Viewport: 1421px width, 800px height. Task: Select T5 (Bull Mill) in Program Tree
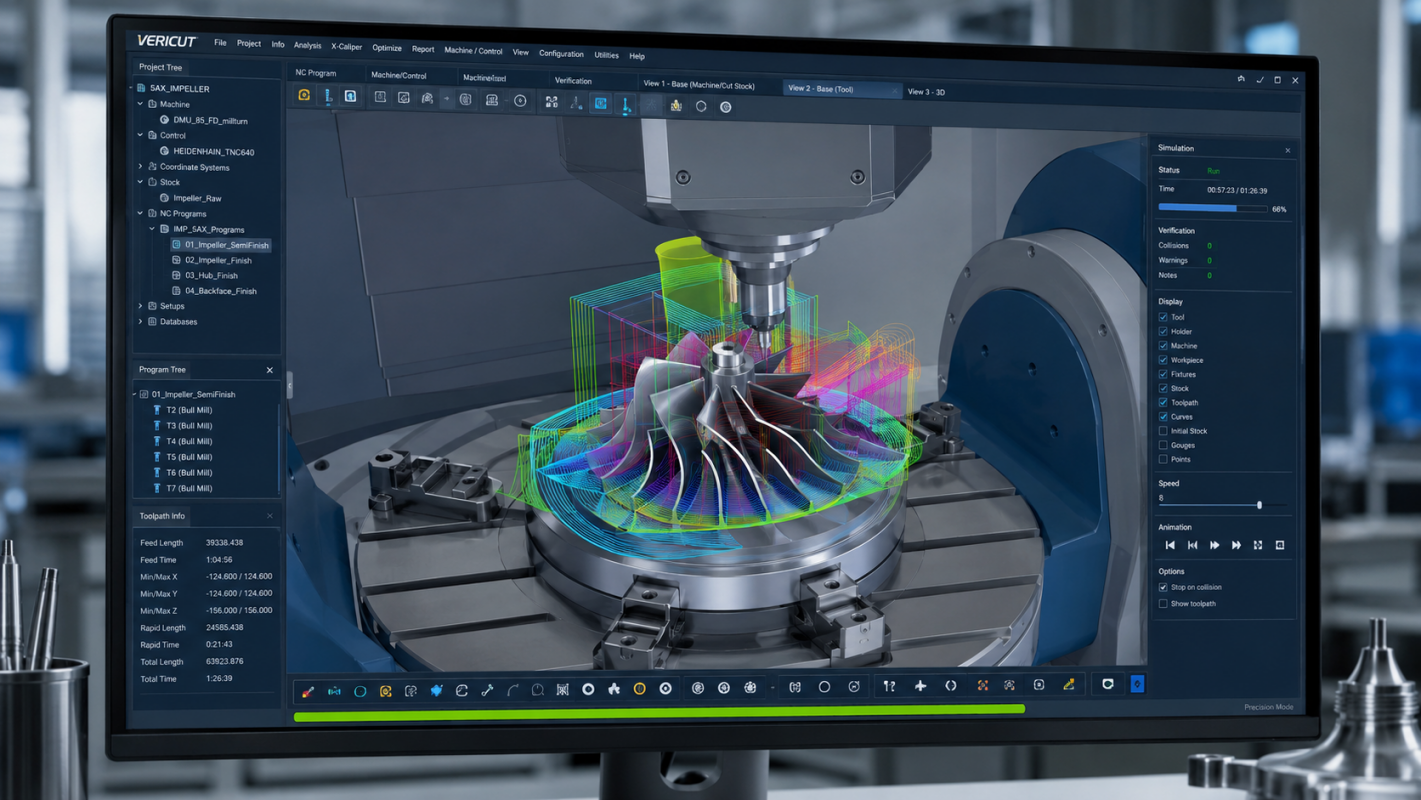[x=189, y=457]
